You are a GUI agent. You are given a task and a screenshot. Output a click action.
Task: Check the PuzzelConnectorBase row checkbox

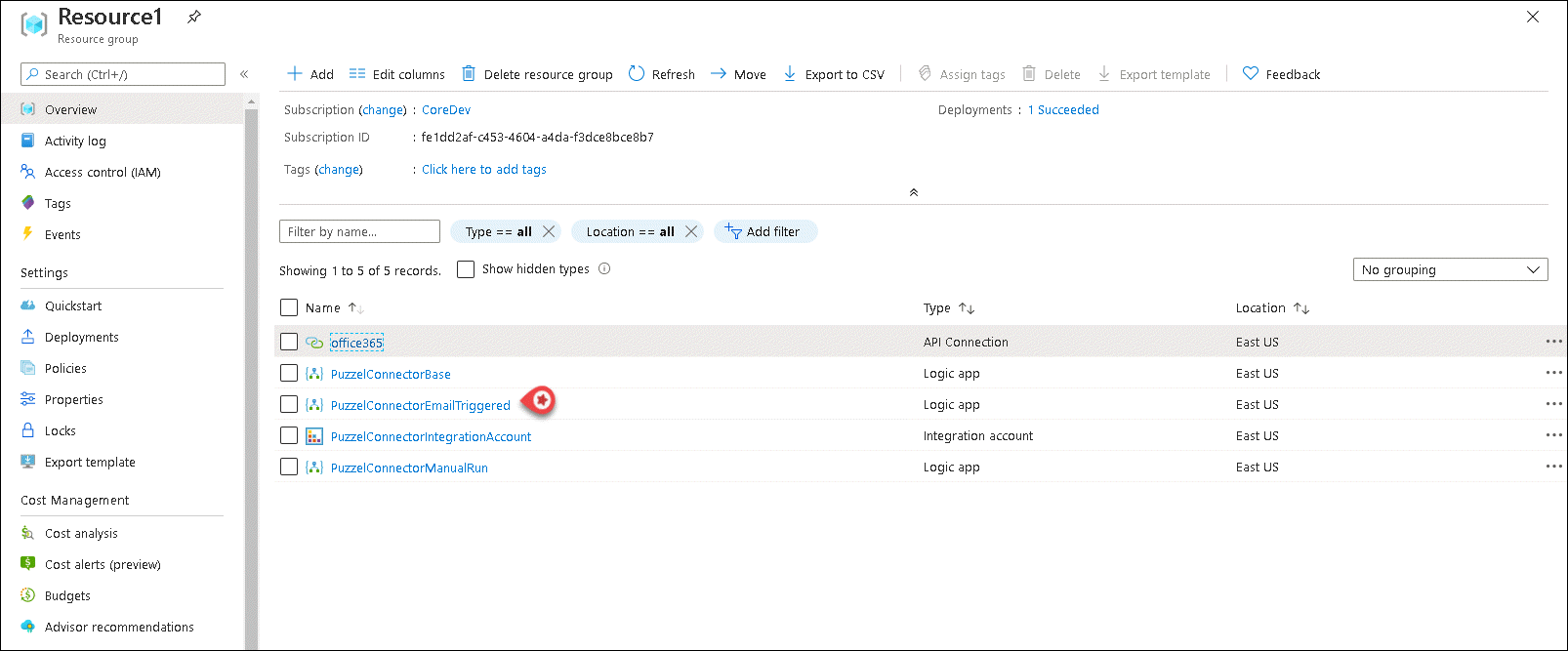pos(289,373)
